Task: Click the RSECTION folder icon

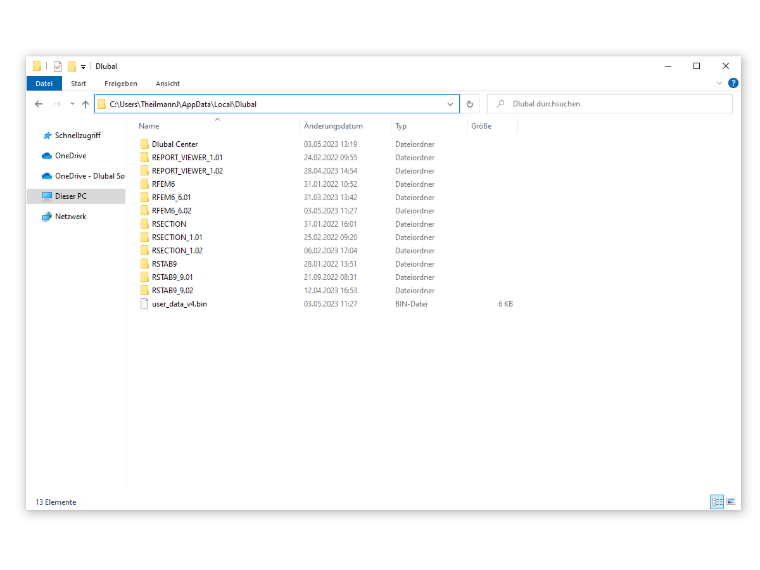Action: (144, 224)
